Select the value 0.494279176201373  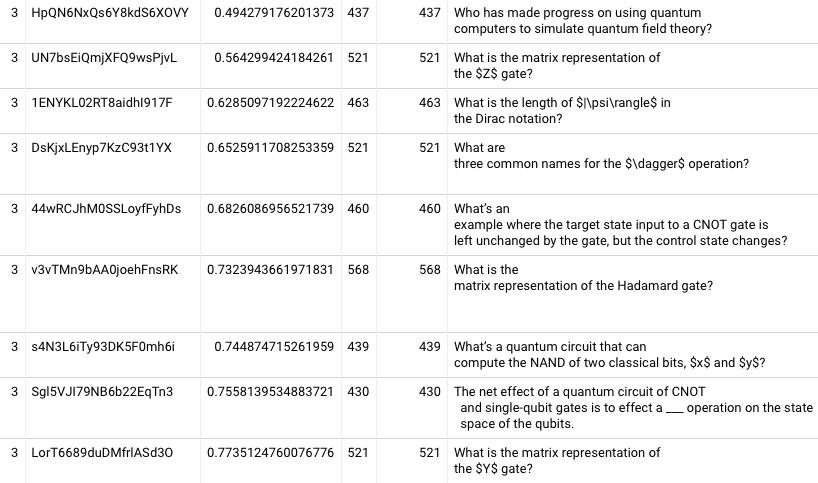[273, 13]
